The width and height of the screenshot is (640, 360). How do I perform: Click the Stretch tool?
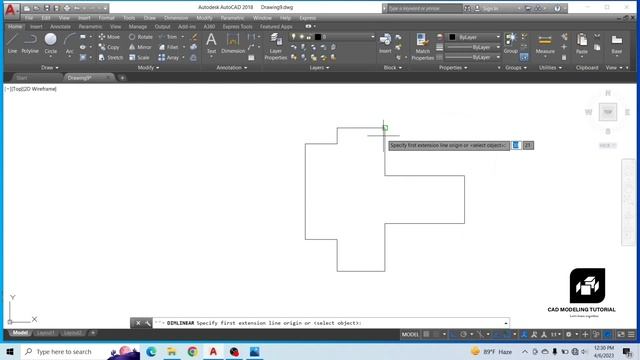coord(111,58)
